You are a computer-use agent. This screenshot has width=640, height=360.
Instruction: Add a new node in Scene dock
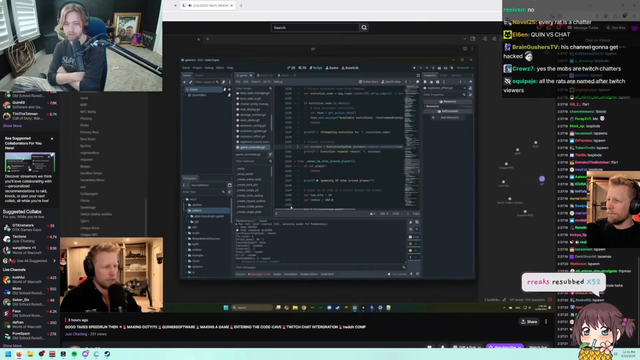tap(184, 82)
